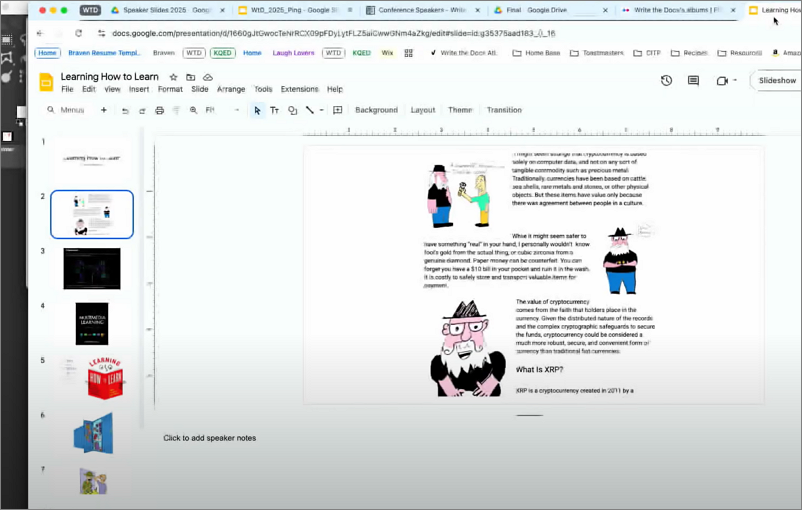This screenshot has height=510, width=802.
Task: Check the cloud document status icon
Action: (x=208, y=77)
